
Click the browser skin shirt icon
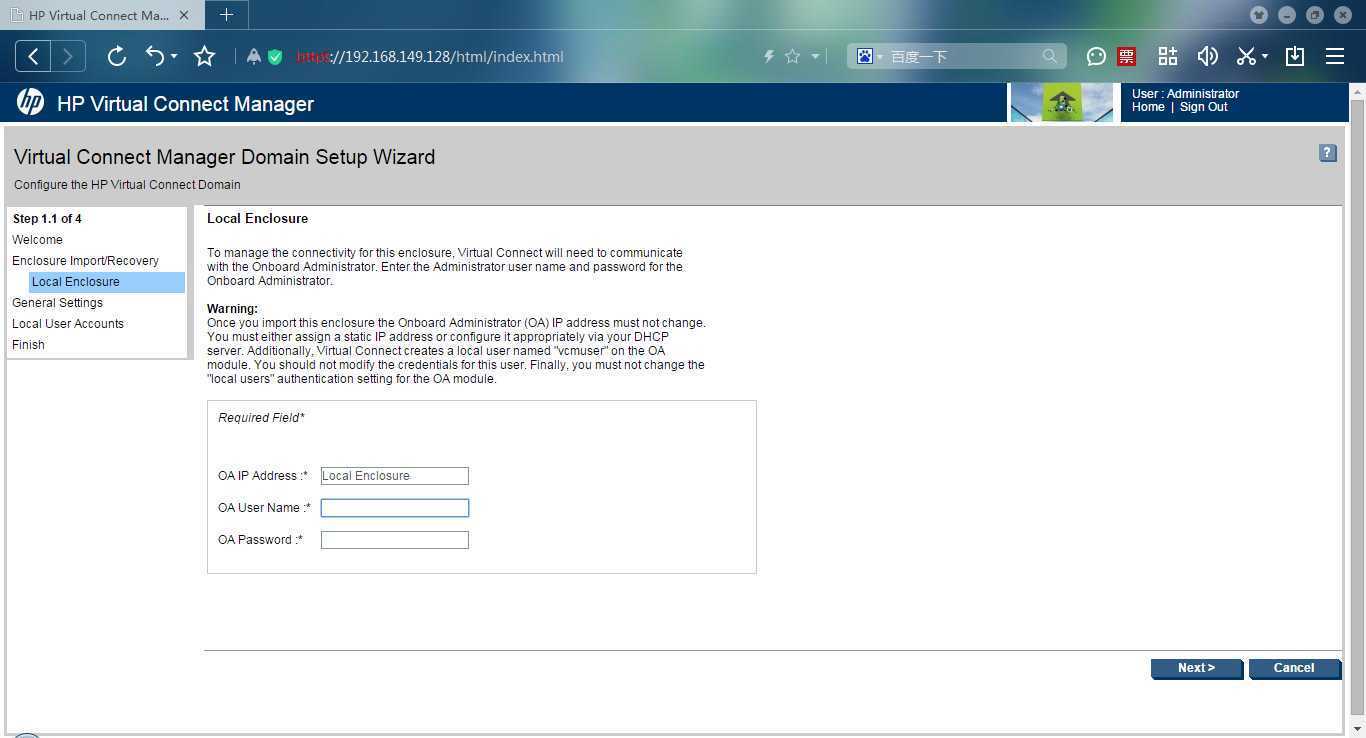point(1259,15)
